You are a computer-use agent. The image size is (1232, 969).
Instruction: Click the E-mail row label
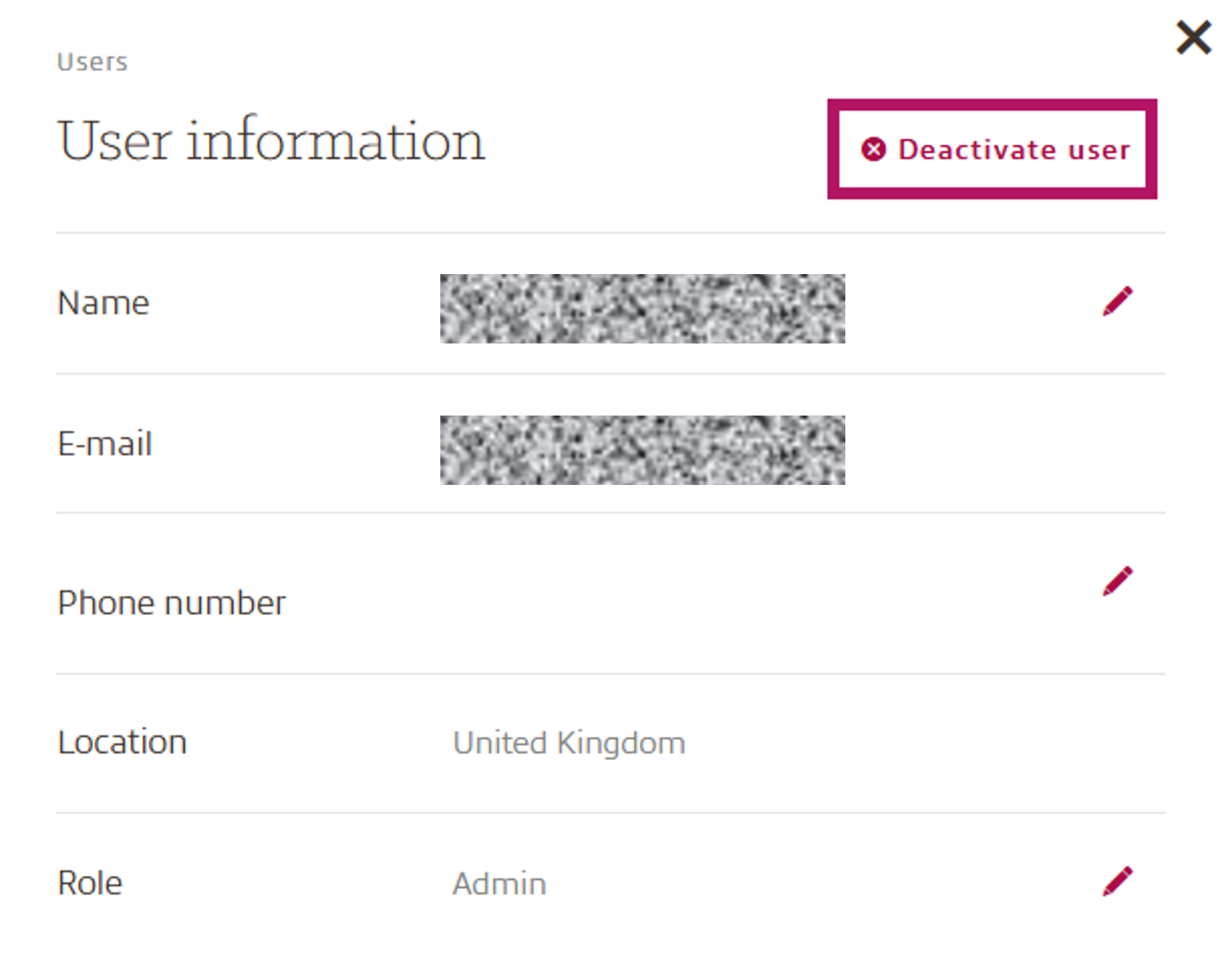click(105, 444)
